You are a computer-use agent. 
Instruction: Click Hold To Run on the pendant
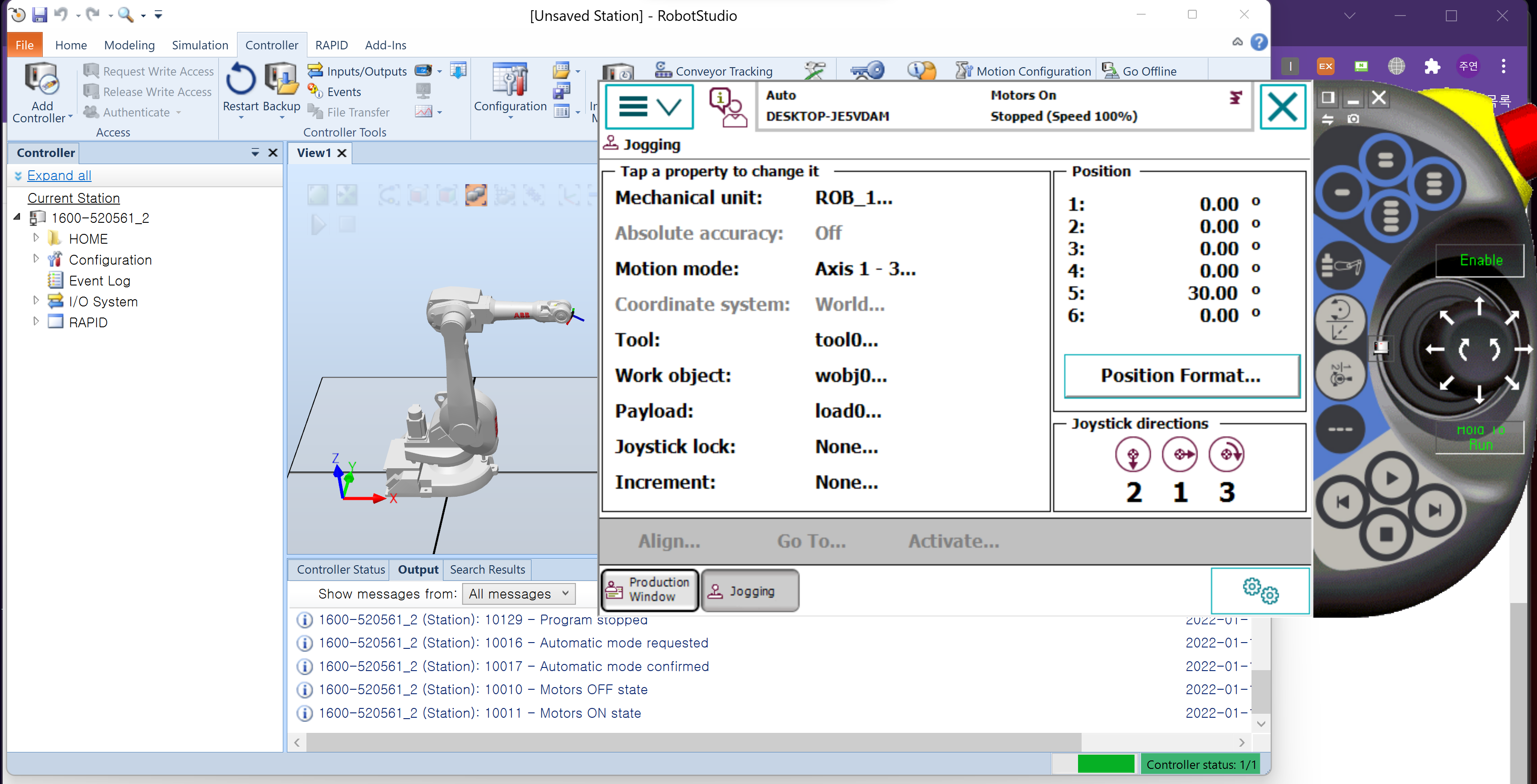[x=1481, y=437]
